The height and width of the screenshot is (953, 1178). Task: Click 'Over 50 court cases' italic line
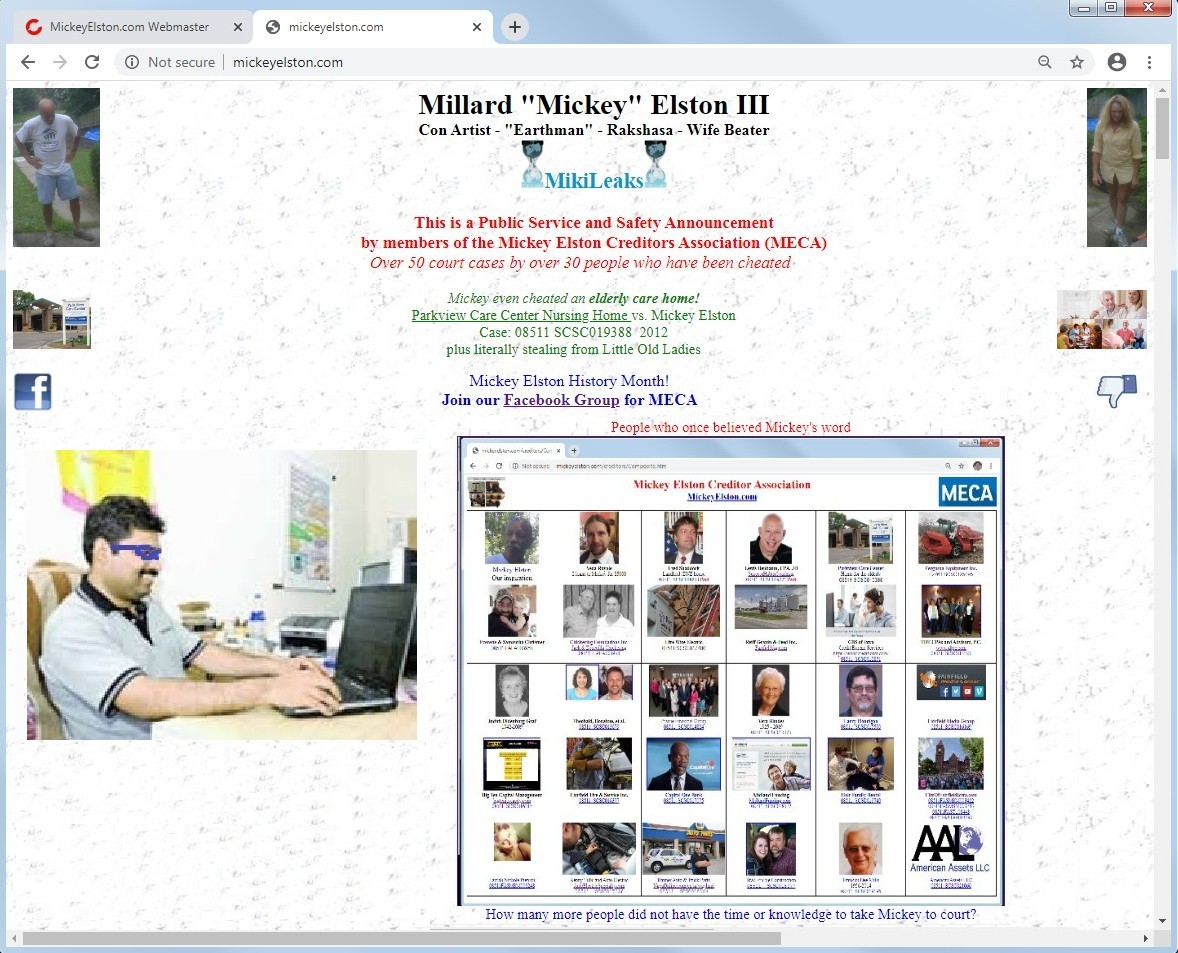pos(580,263)
